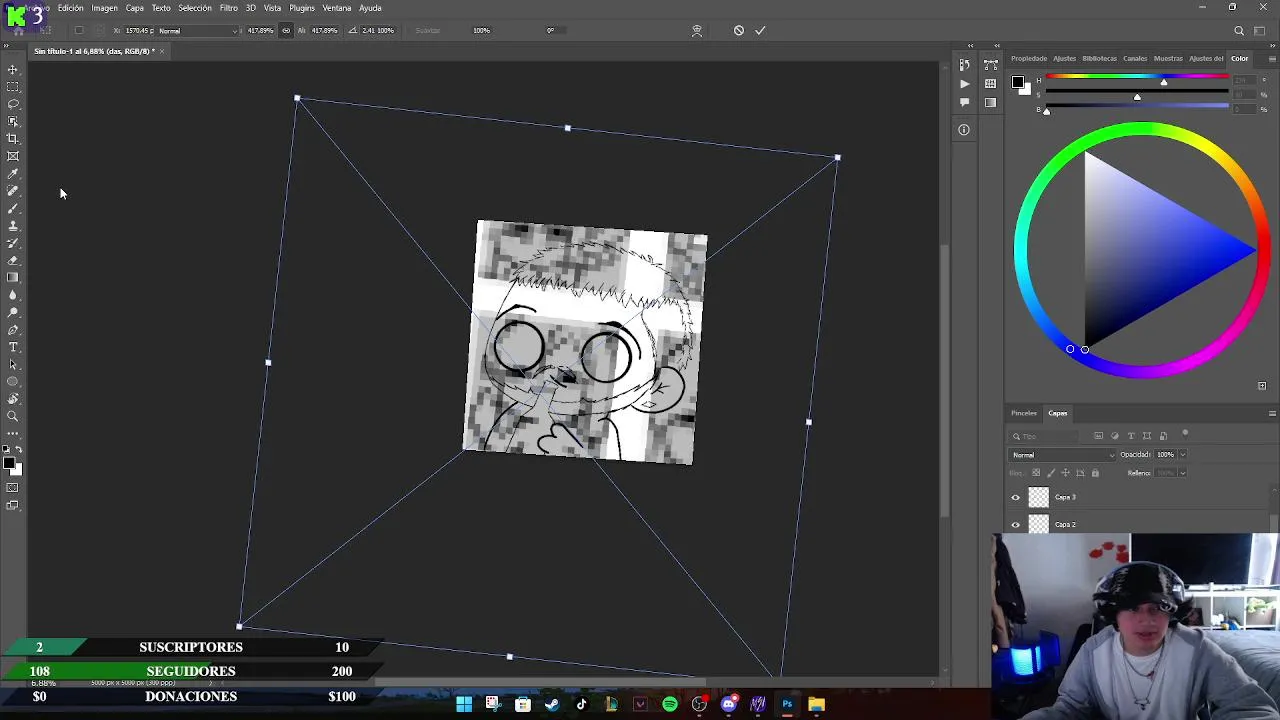Select the Eraser tool
1280x720 pixels.
click(13, 260)
